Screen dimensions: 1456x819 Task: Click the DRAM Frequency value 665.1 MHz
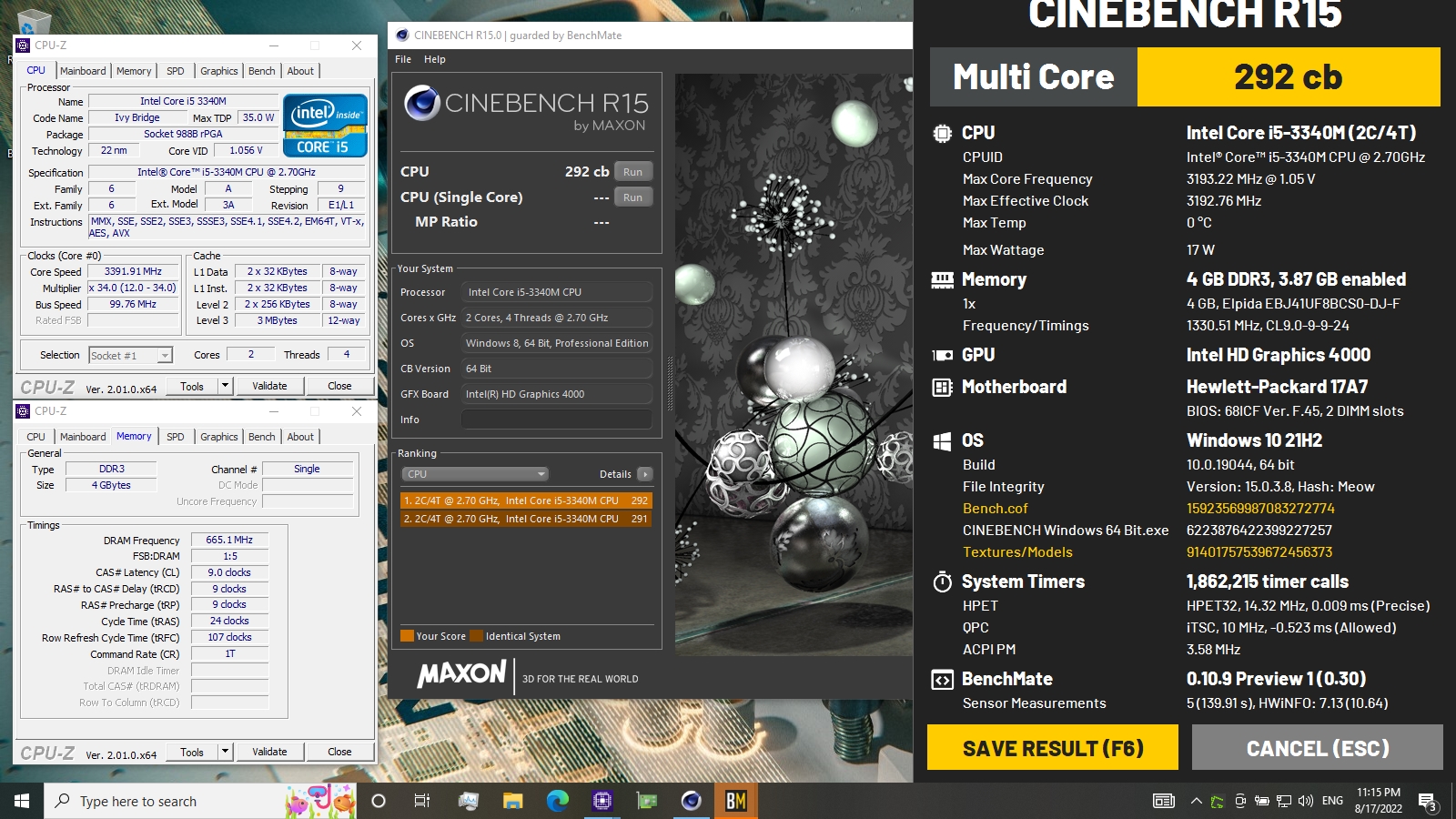(229, 540)
